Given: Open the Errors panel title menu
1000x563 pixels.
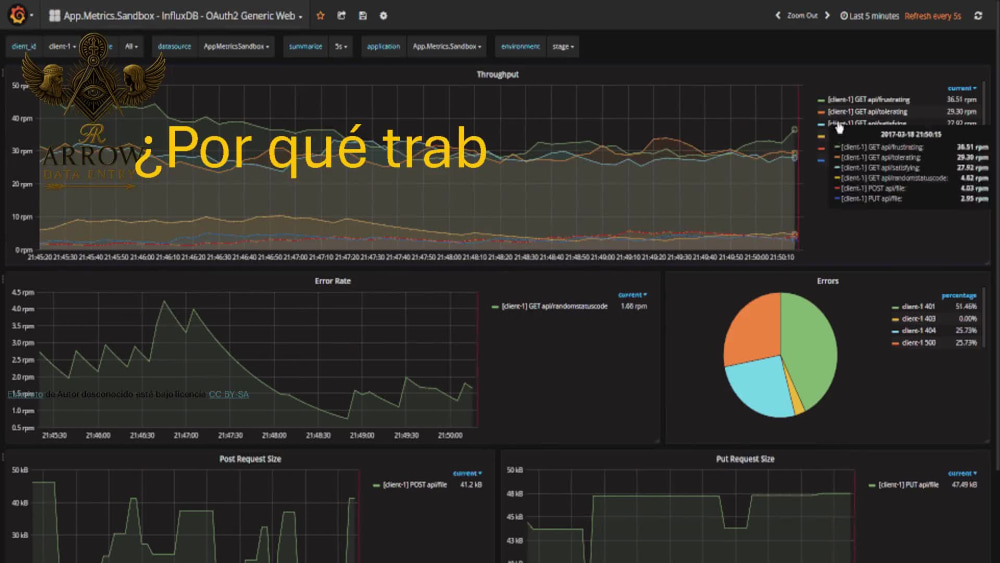Looking at the screenshot, I should click(828, 281).
